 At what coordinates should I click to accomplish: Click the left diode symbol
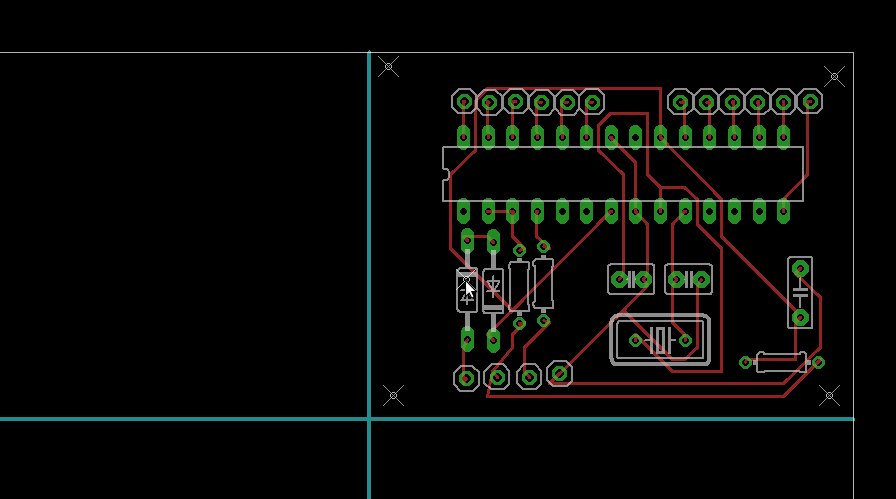pyautogui.click(x=467, y=290)
